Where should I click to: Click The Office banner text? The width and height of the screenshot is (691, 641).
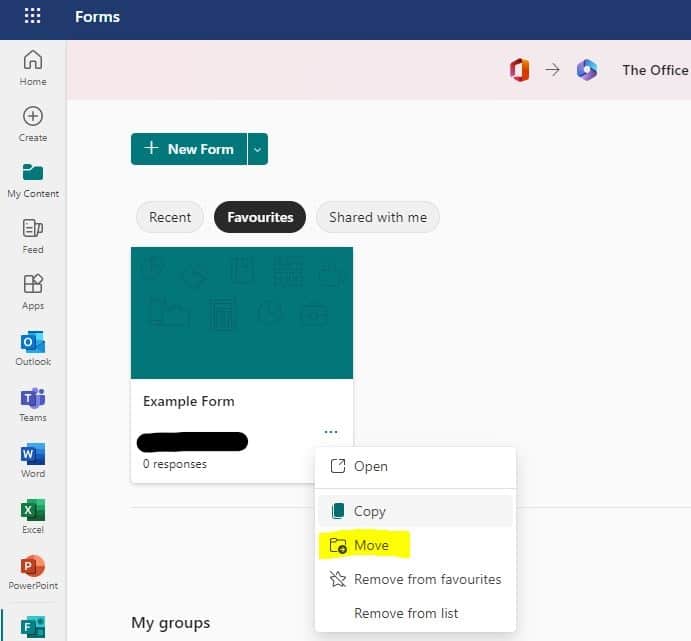[656, 70]
